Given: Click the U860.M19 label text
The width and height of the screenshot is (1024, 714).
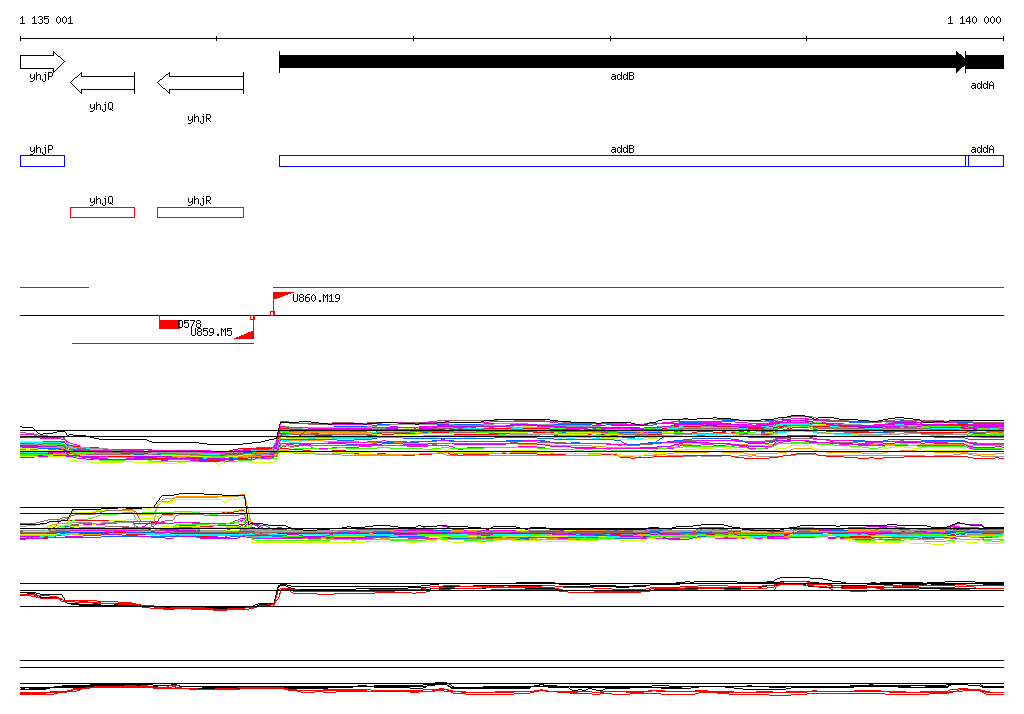Looking at the screenshot, I should 316,299.
